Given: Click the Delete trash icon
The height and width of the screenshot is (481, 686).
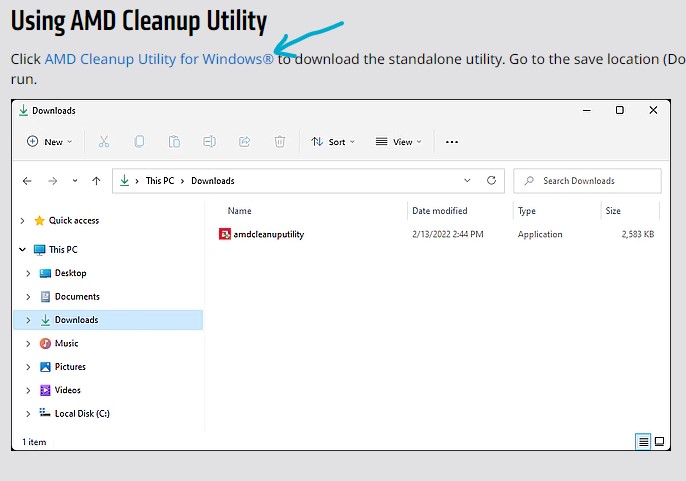Looking at the screenshot, I should click(280, 142).
